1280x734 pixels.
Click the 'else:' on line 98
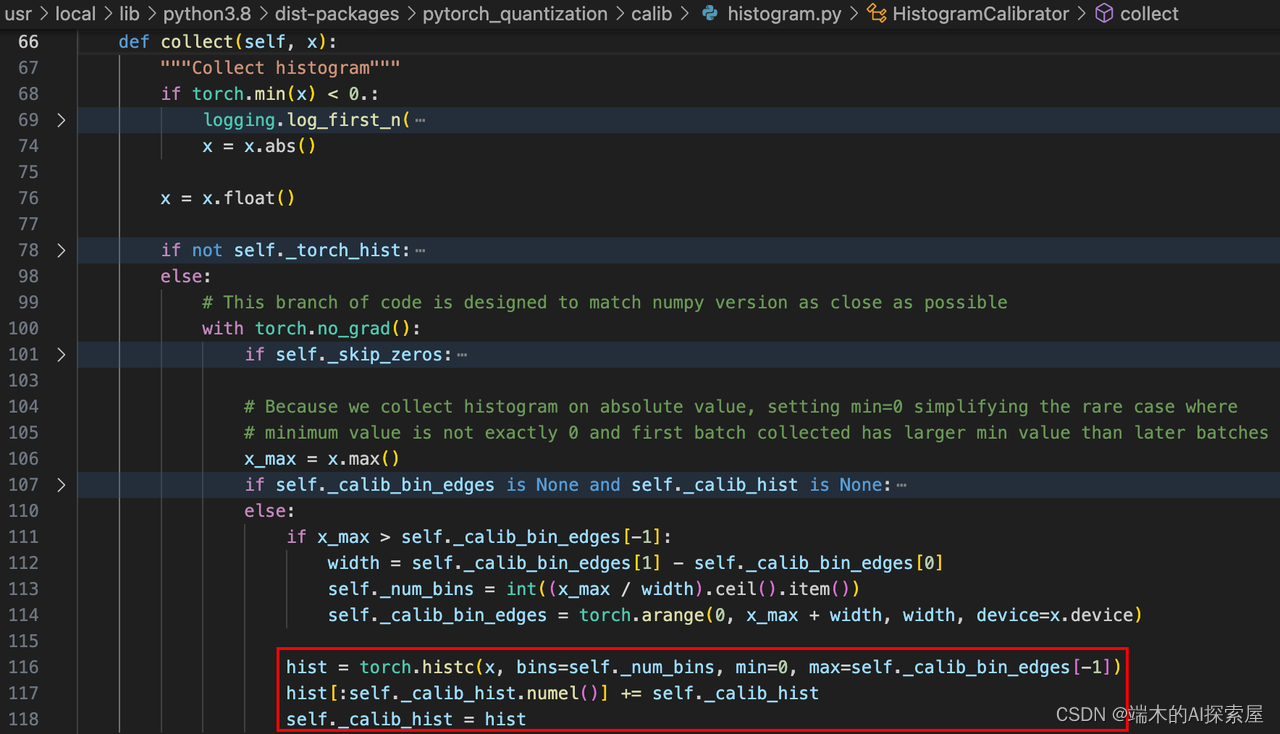tap(186, 276)
